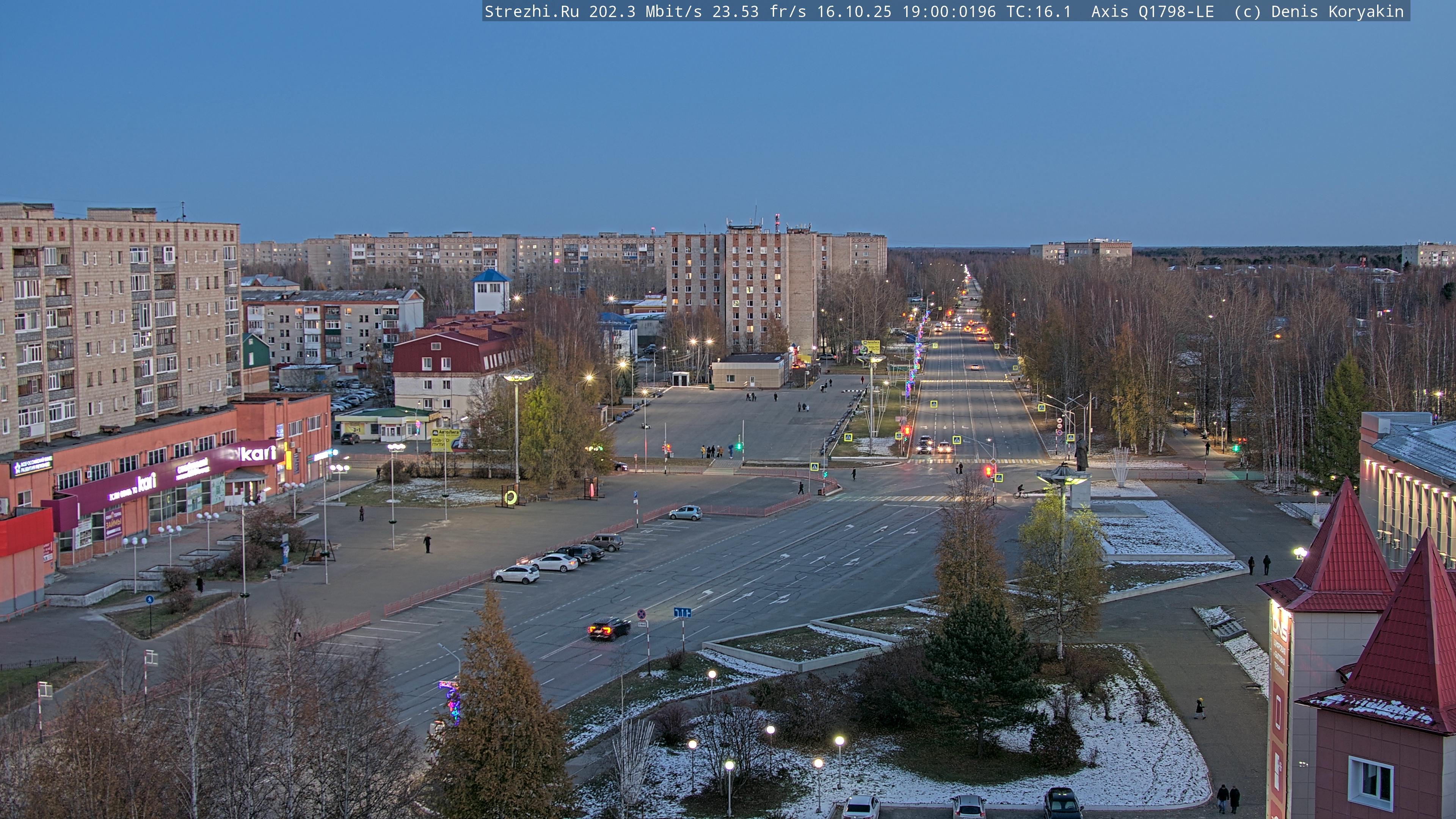Click the Denis Koryakin copyright text
1456x819 pixels.
point(1337,11)
